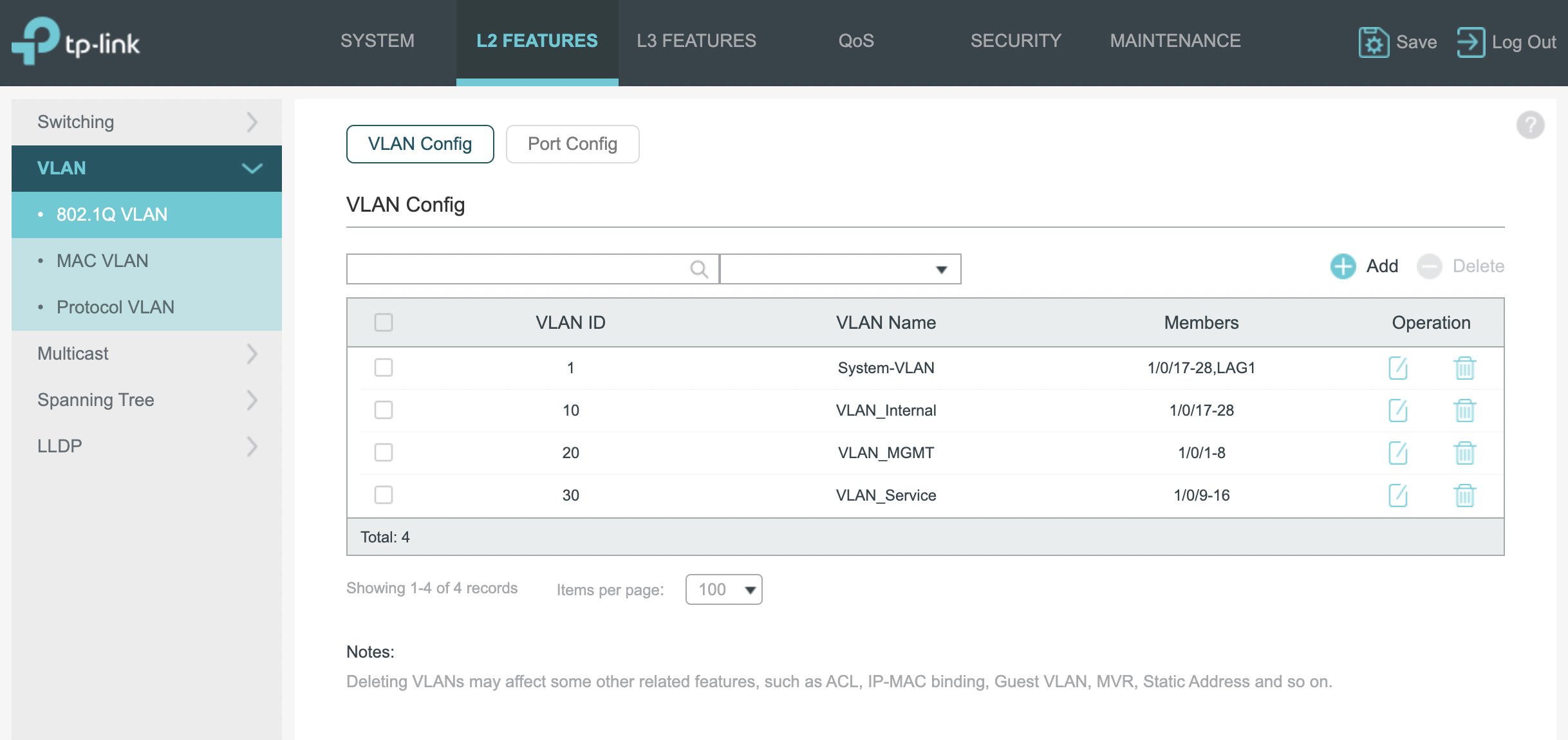
Task: Click the Save configuration icon
Action: click(1374, 42)
